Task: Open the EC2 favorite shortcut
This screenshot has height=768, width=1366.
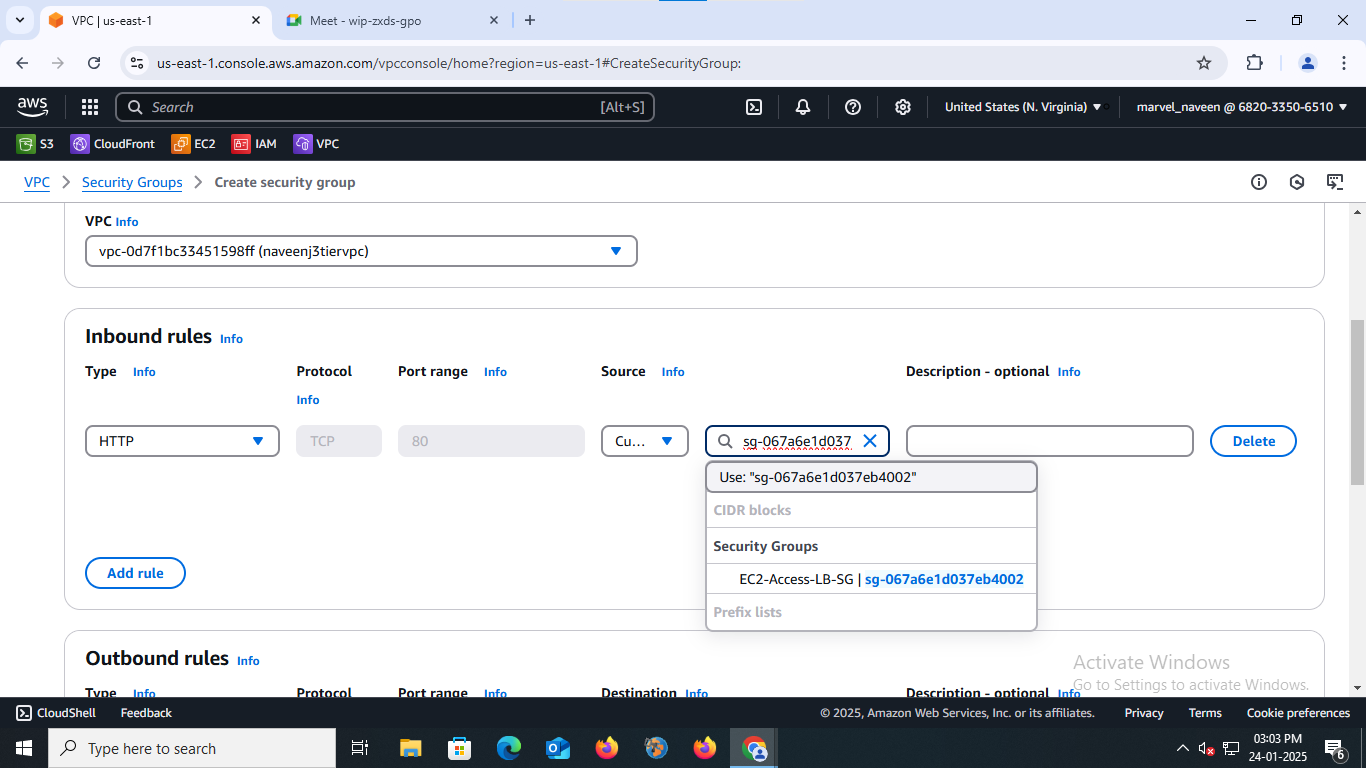Action: click(193, 144)
